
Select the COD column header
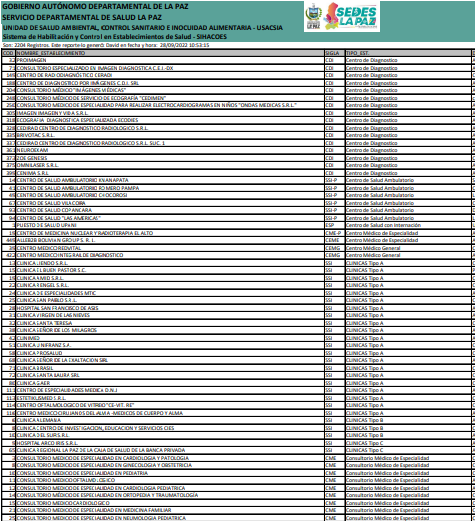click(x=8, y=53)
